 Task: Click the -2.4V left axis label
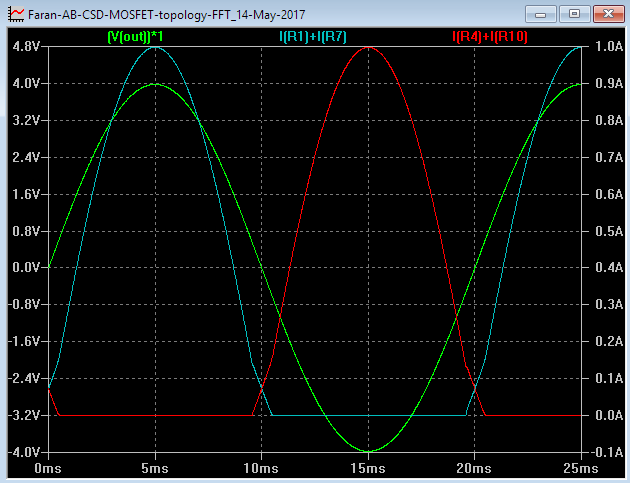tap(24, 378)
